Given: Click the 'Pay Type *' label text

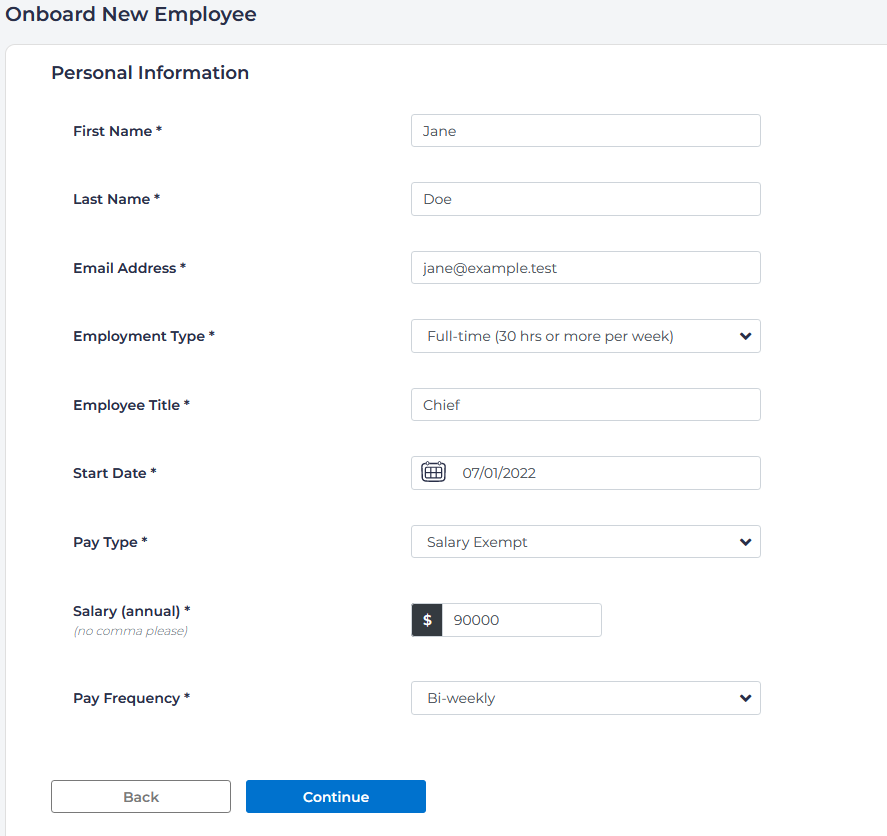Looking at the screenshot, I should tap(110, 542).
